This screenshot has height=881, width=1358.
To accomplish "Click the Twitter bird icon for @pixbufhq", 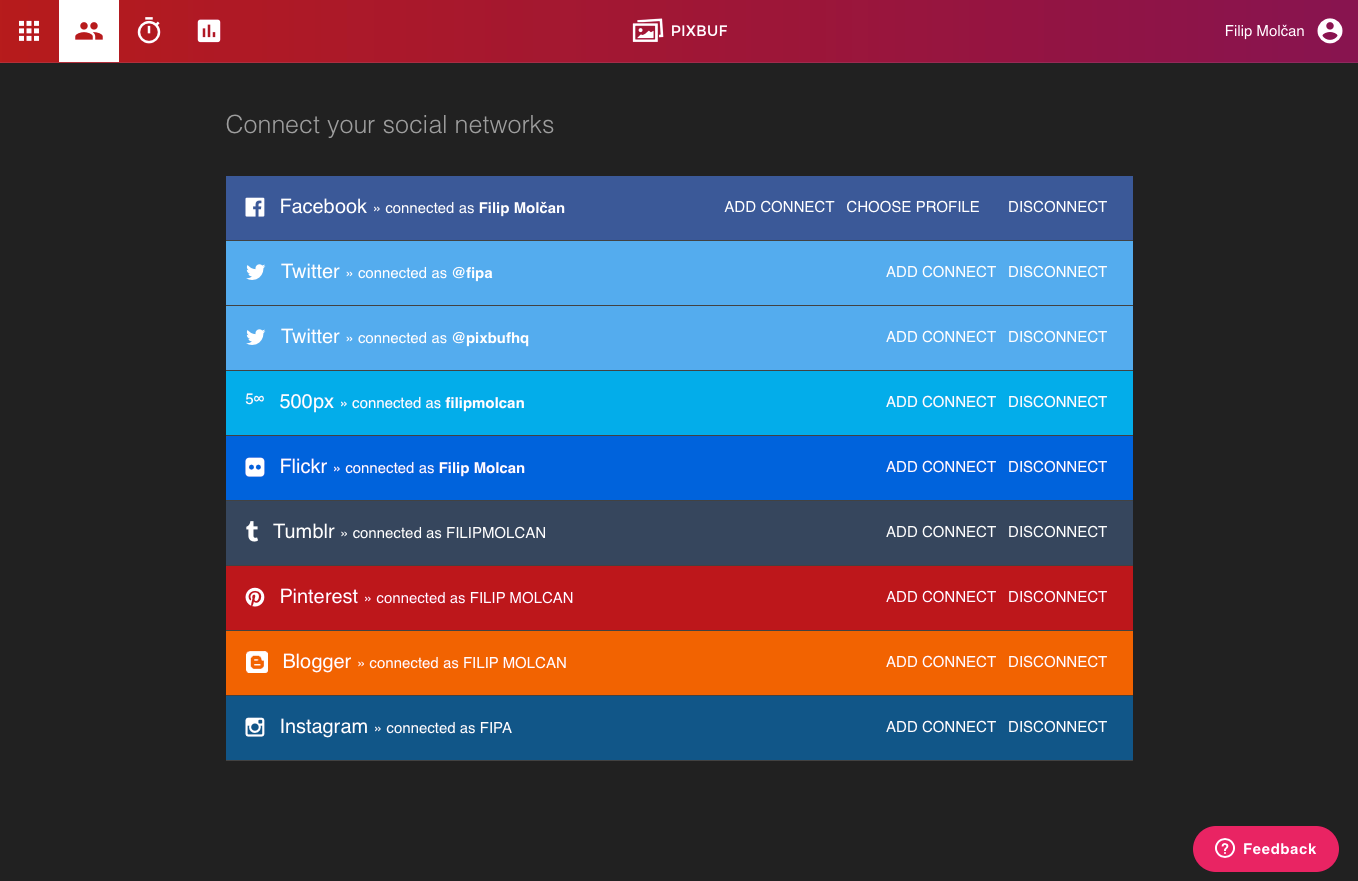I will point(255,337).
